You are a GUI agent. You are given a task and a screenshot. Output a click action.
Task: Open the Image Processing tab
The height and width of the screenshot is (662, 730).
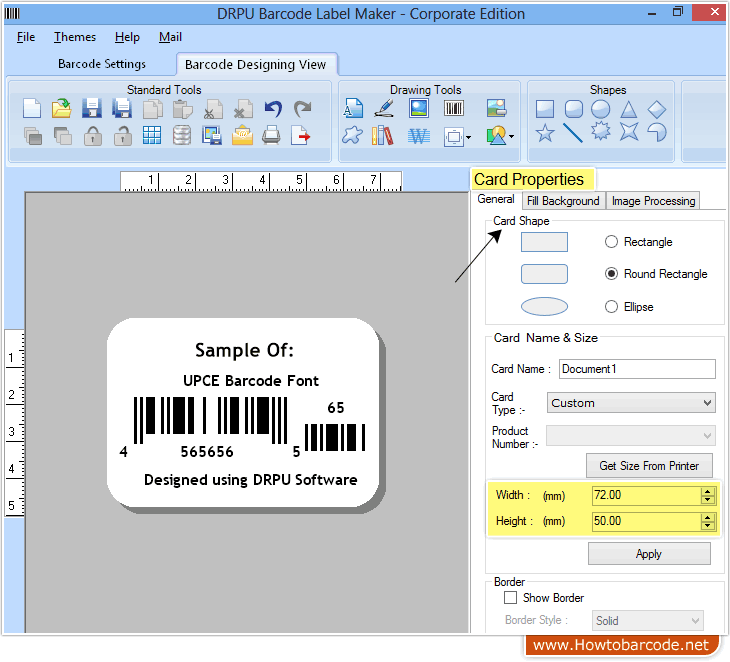[653, 201]
